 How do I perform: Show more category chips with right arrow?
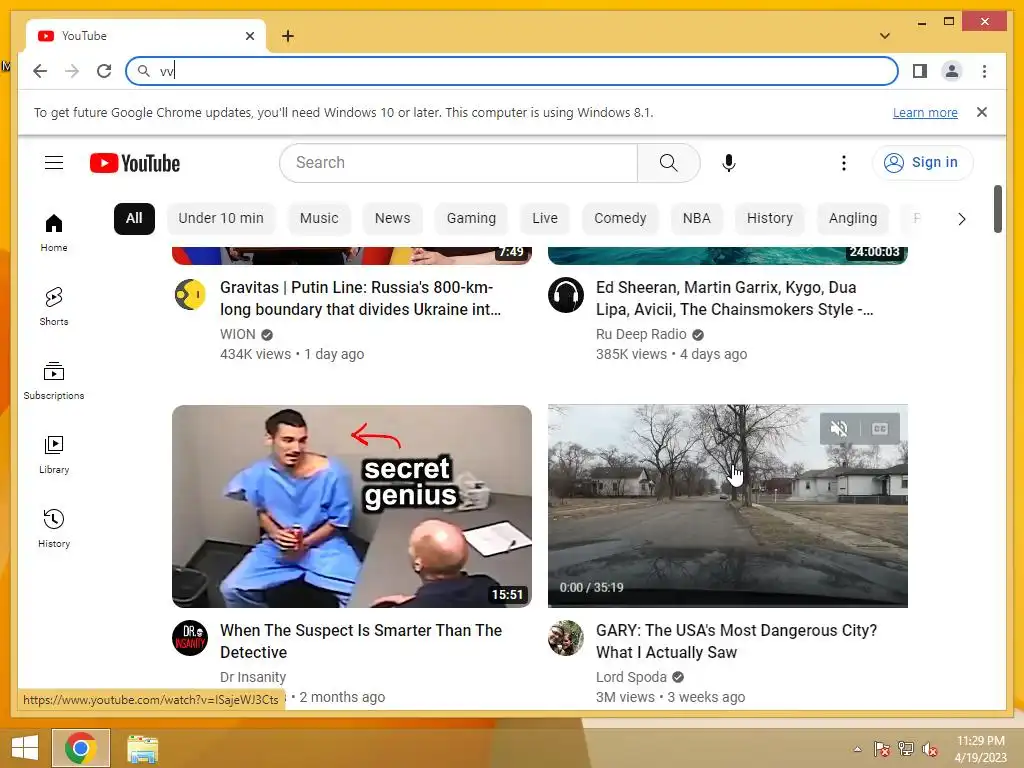(x=961, y=219)
